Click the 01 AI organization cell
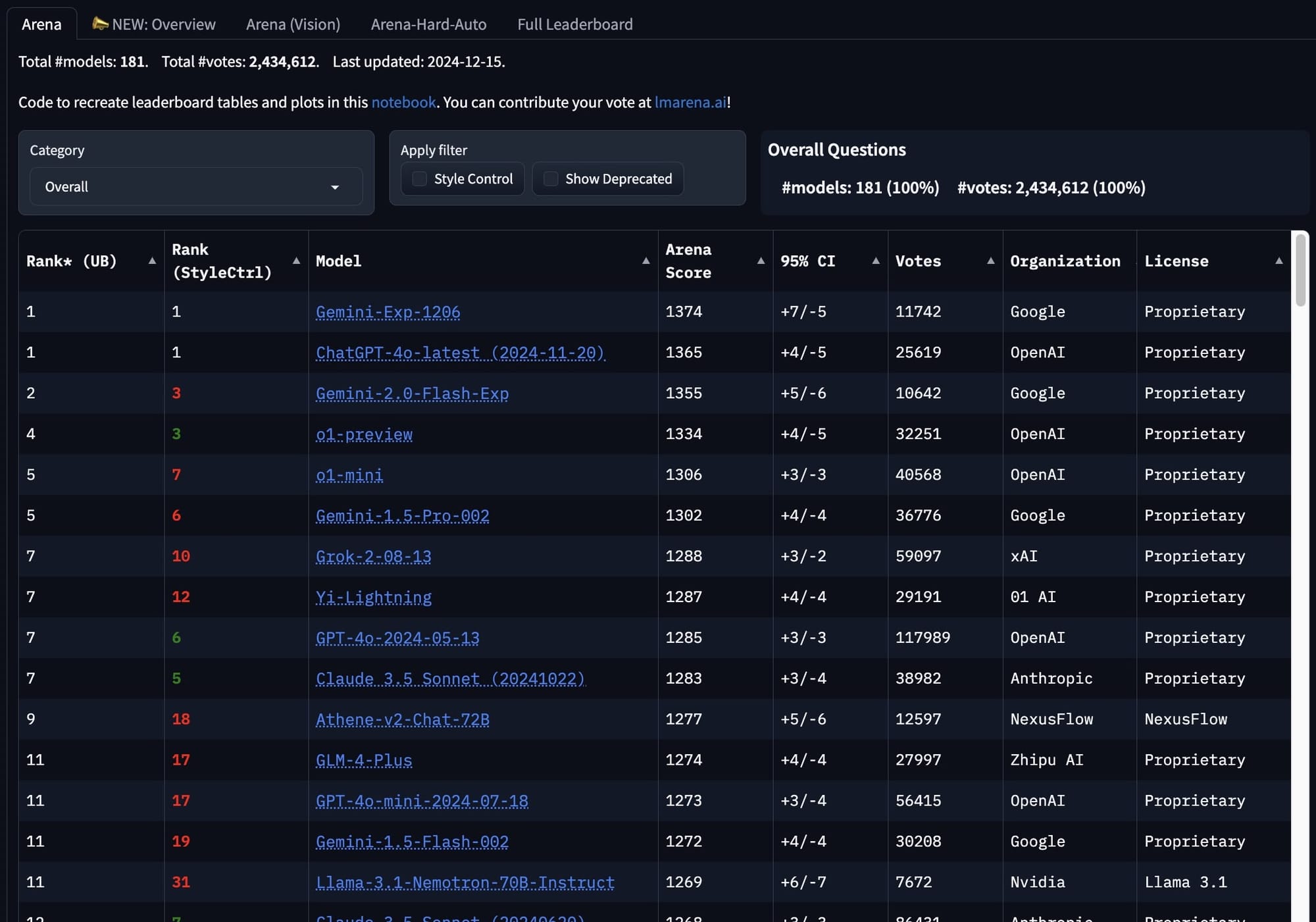 (x=1070, y=597)
